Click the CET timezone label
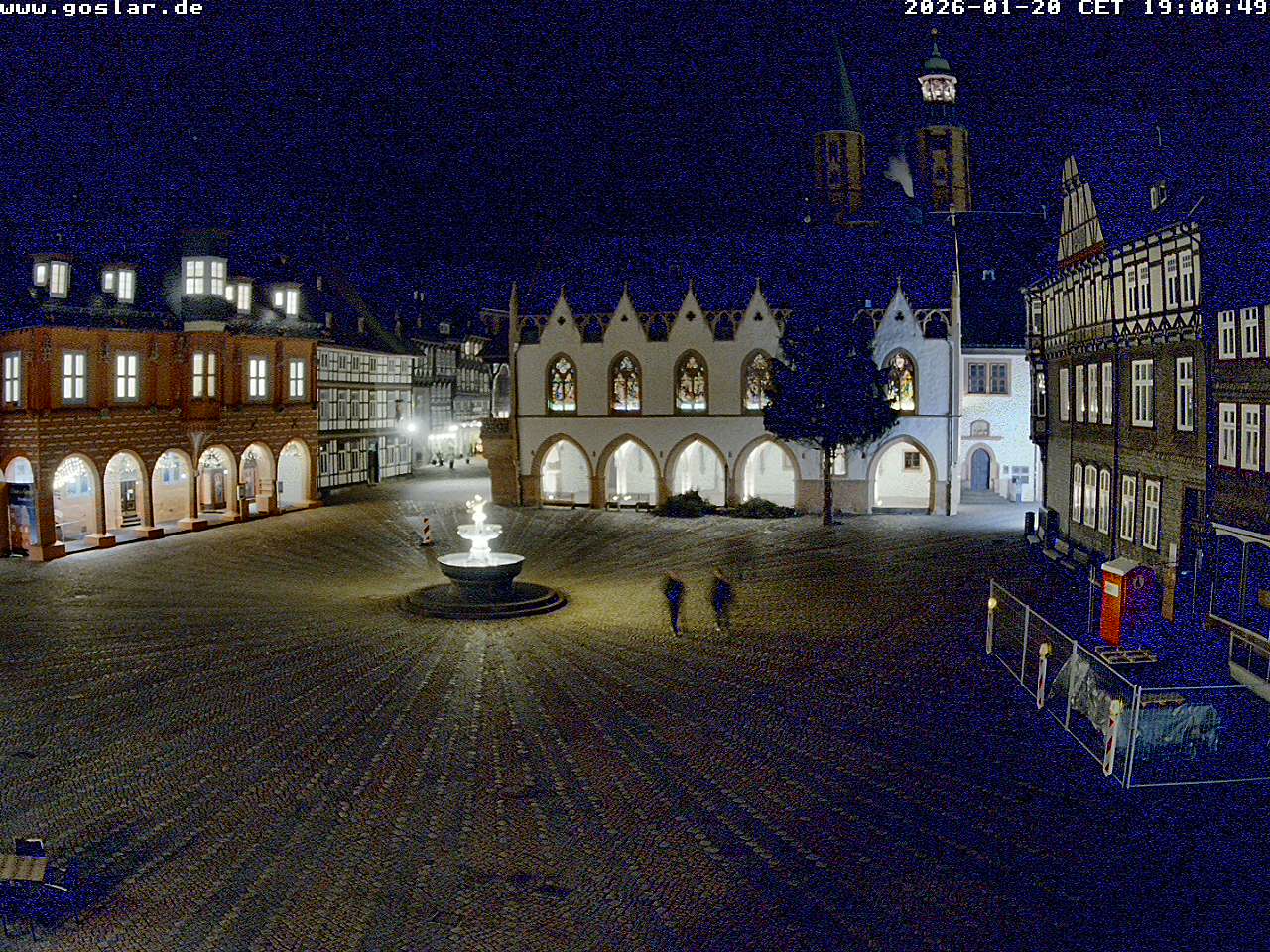1270x952 pixels. click(1100, 8)
